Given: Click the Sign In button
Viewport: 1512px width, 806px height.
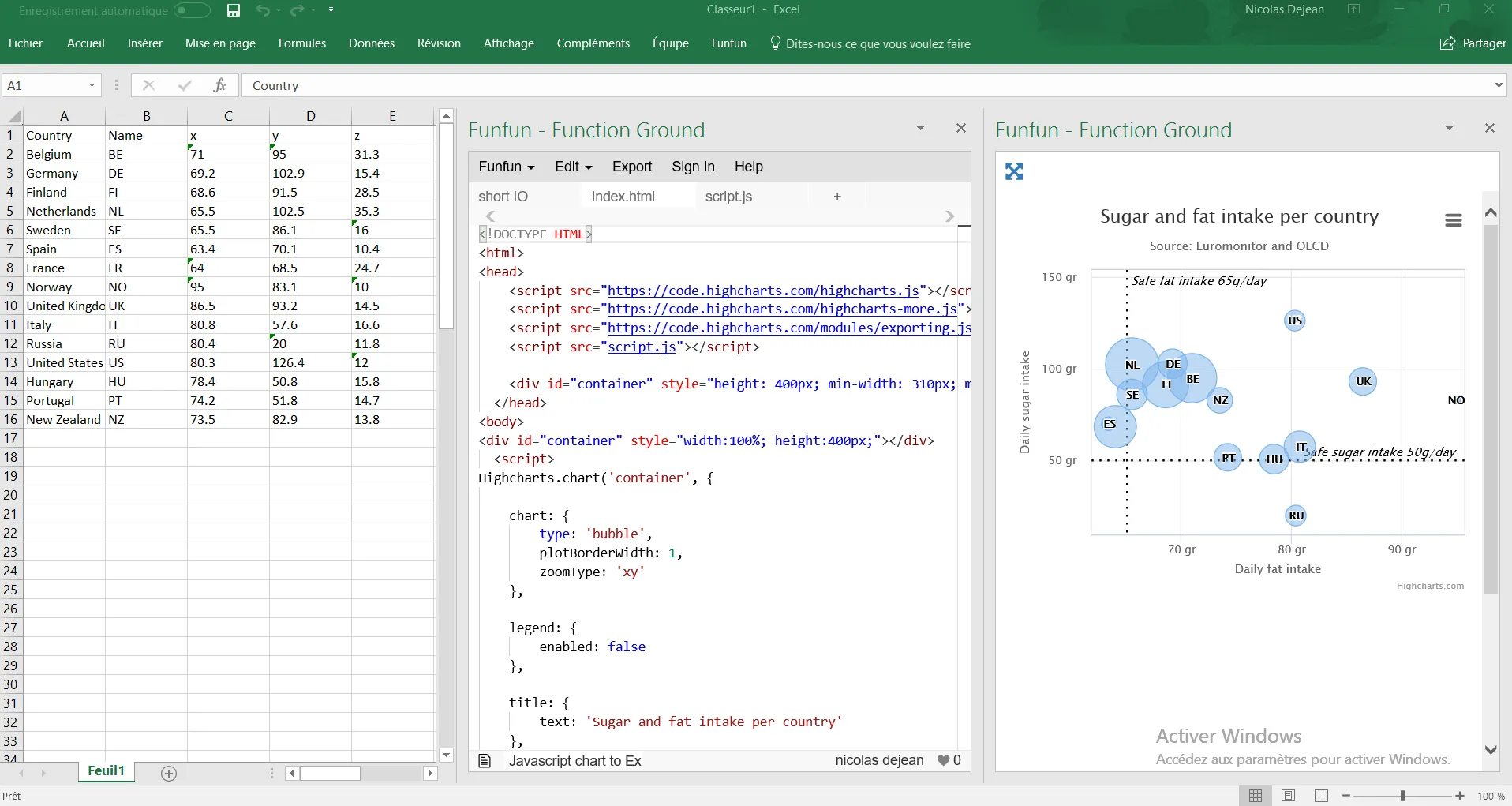Looking at the screenshot, I should [x=693, y=167].
